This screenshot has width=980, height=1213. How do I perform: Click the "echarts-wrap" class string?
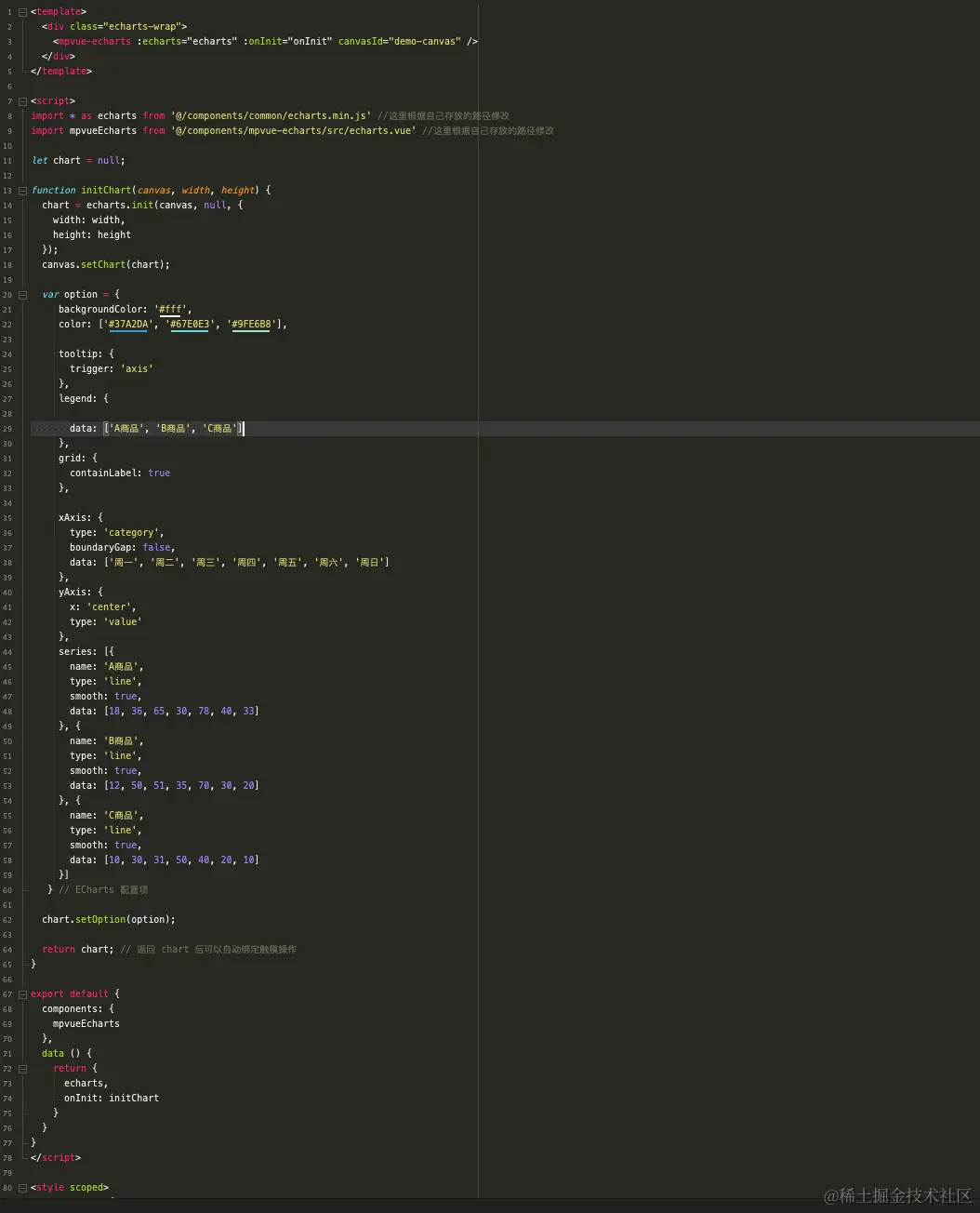tap(144, 27)
